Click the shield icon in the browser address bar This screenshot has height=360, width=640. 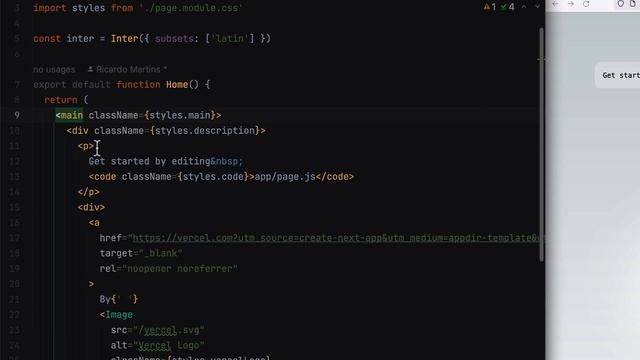620,4
